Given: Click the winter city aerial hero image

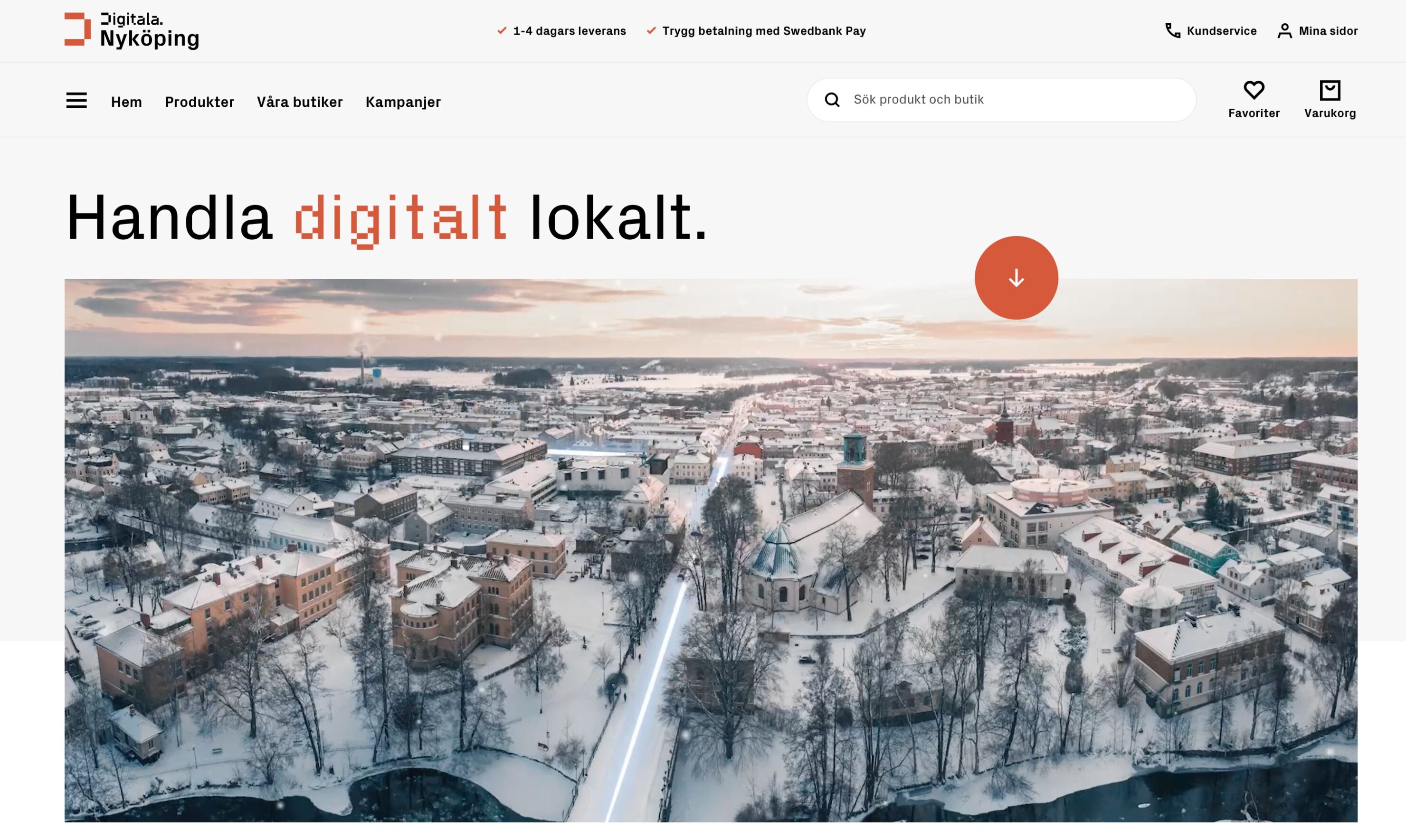Looking at the screenshot, I should pos(711,550).
